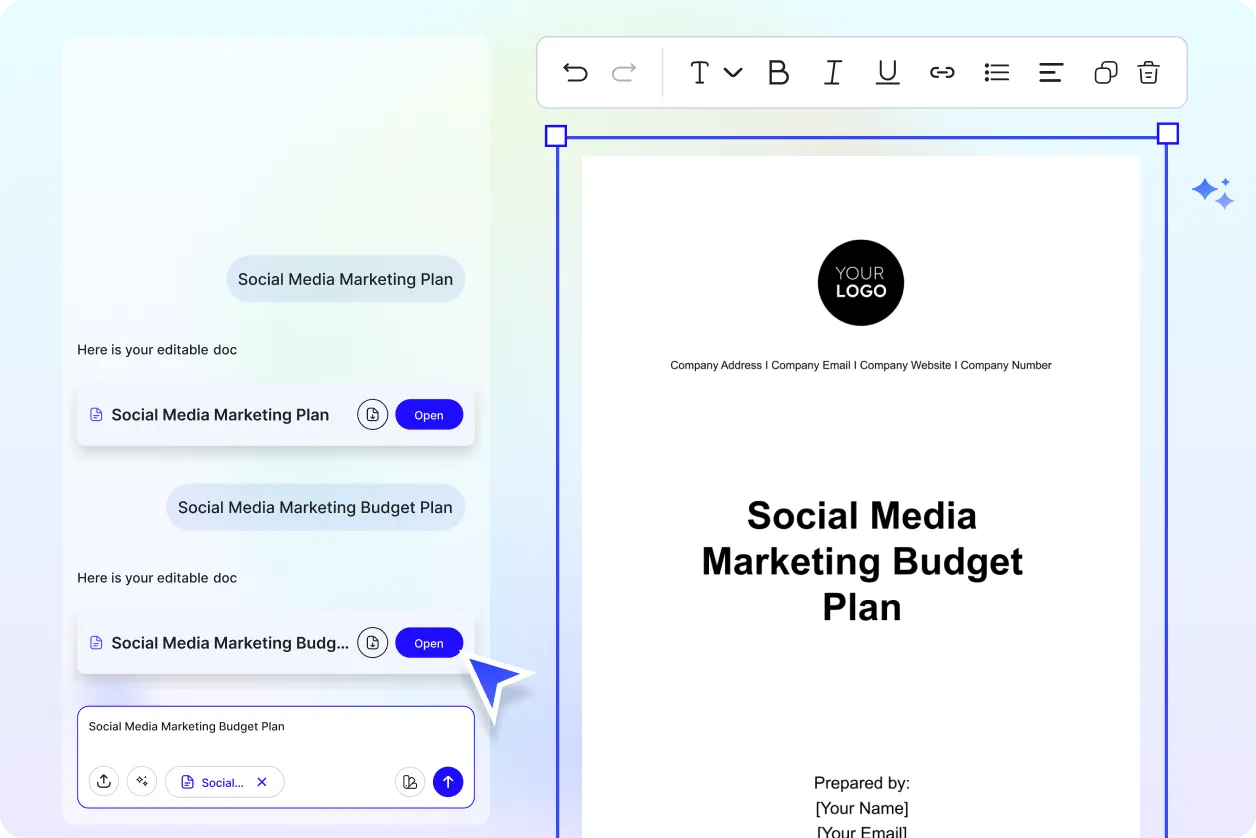Remove the attached Social... document chip
This screenshot has width=1256, height=838.
coord(262,782)
